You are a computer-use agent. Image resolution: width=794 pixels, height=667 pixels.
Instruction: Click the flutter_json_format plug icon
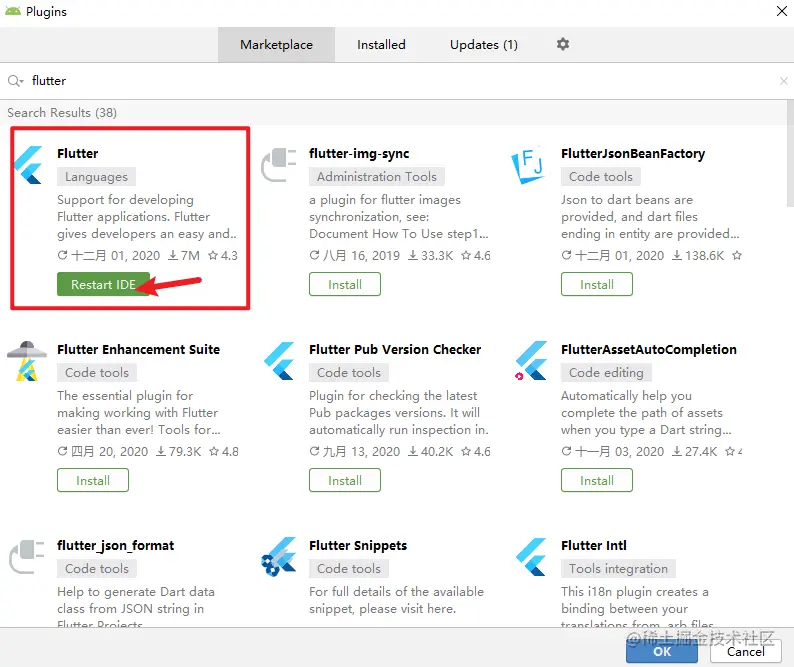click(x=27, y=557)
